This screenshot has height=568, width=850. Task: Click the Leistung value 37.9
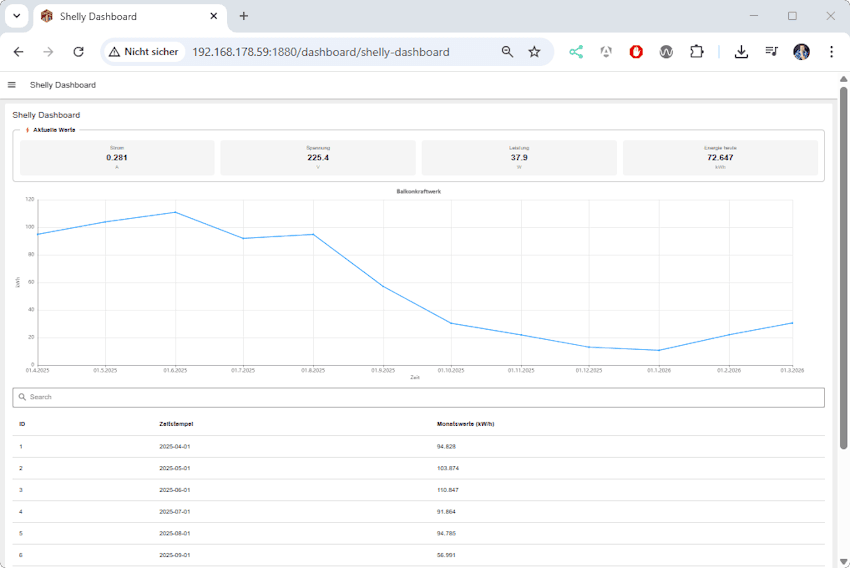[x=519, y=158]
